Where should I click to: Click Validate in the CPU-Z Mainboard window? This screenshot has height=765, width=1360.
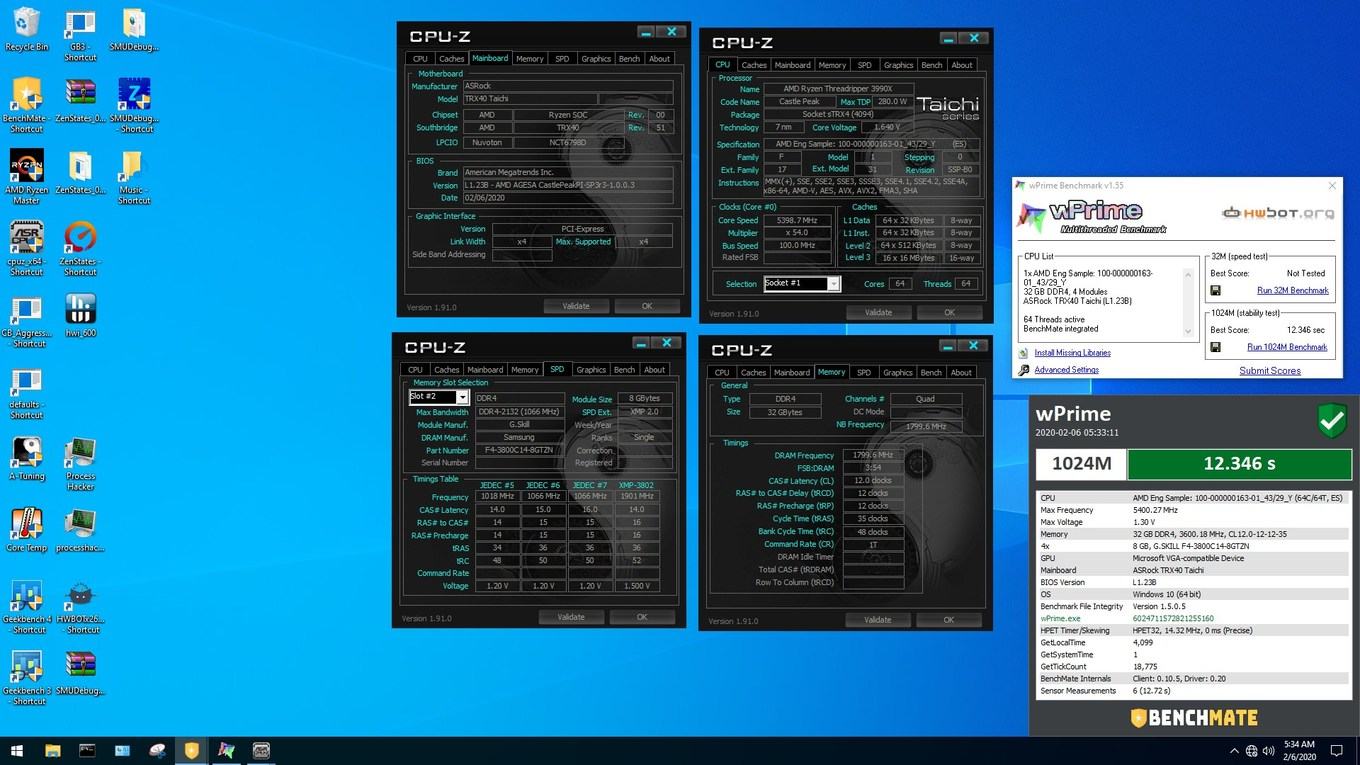pyautogui.click(x=576, y=306)
